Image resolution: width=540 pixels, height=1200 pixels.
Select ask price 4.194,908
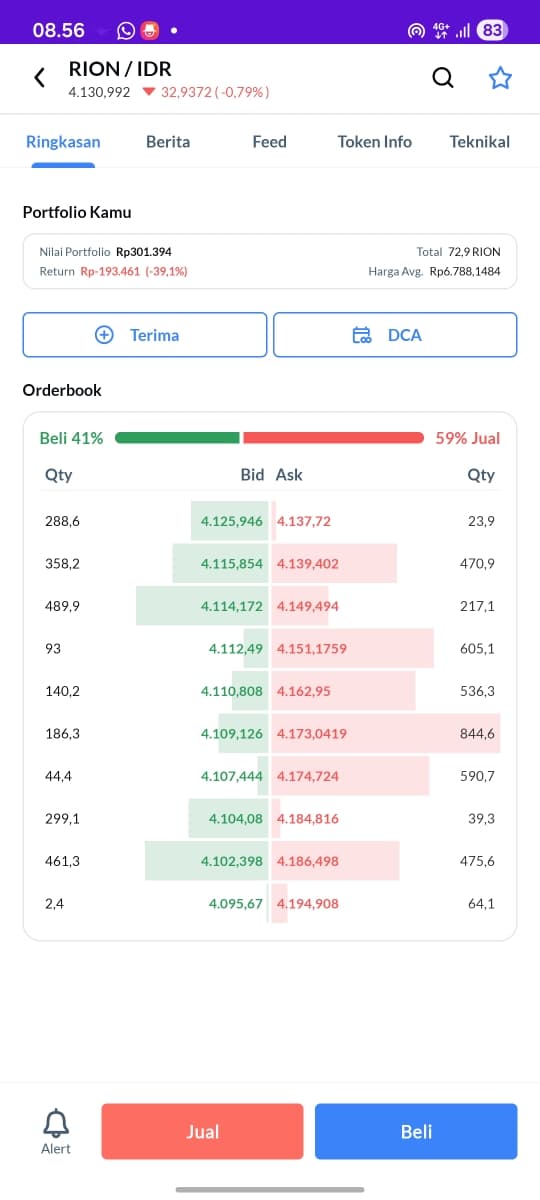click(308, 903)
